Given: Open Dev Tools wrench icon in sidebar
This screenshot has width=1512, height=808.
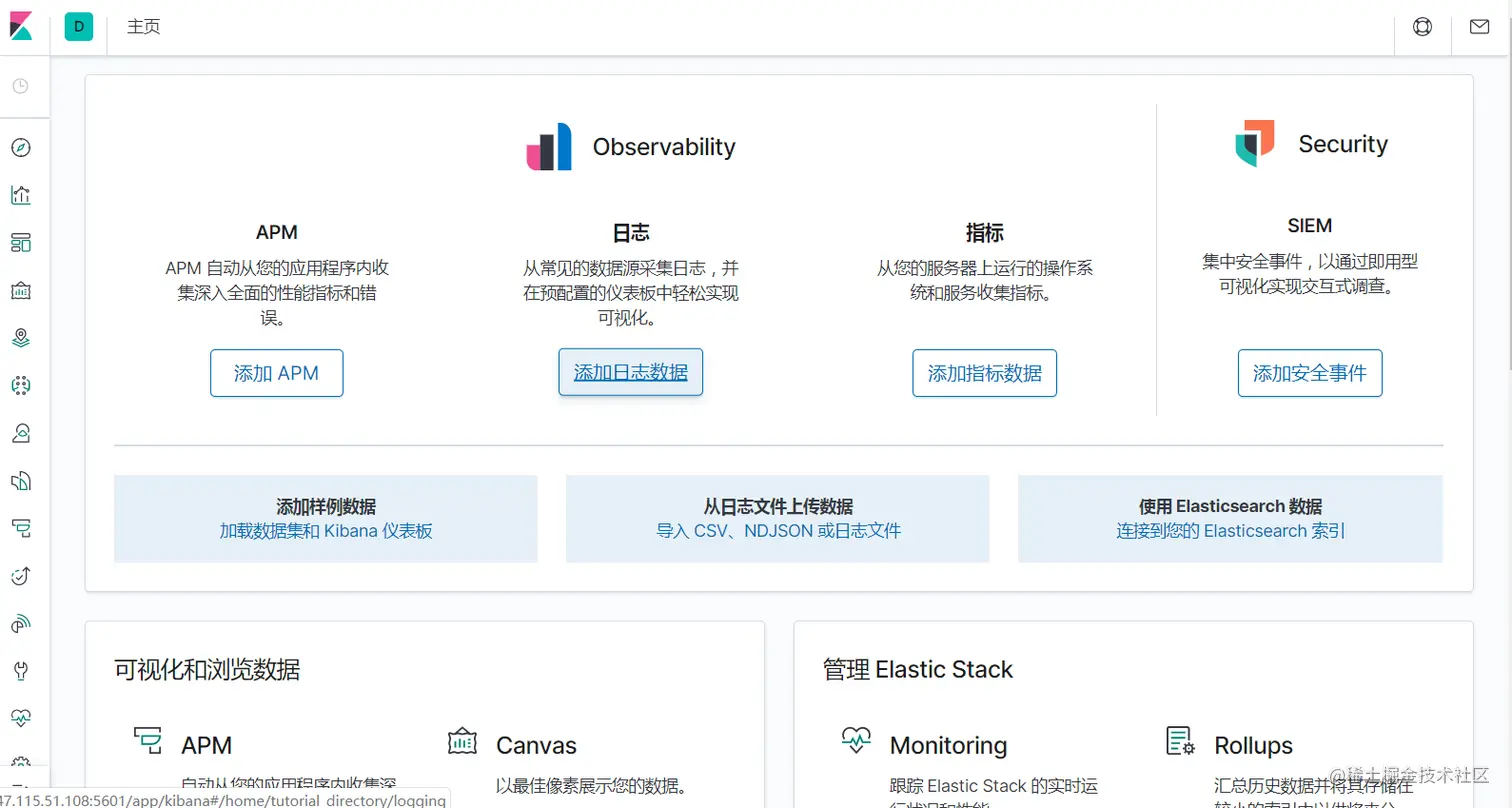Looking at the screenshot, I should (x=21, y=670).
